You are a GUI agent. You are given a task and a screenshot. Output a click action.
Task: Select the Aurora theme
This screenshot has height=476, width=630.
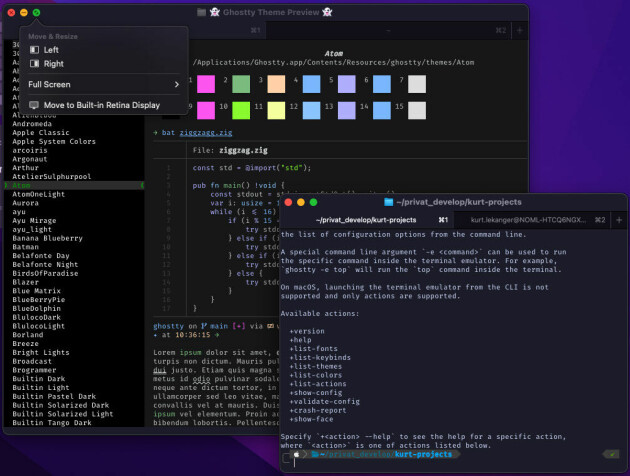tap(25, 203)
